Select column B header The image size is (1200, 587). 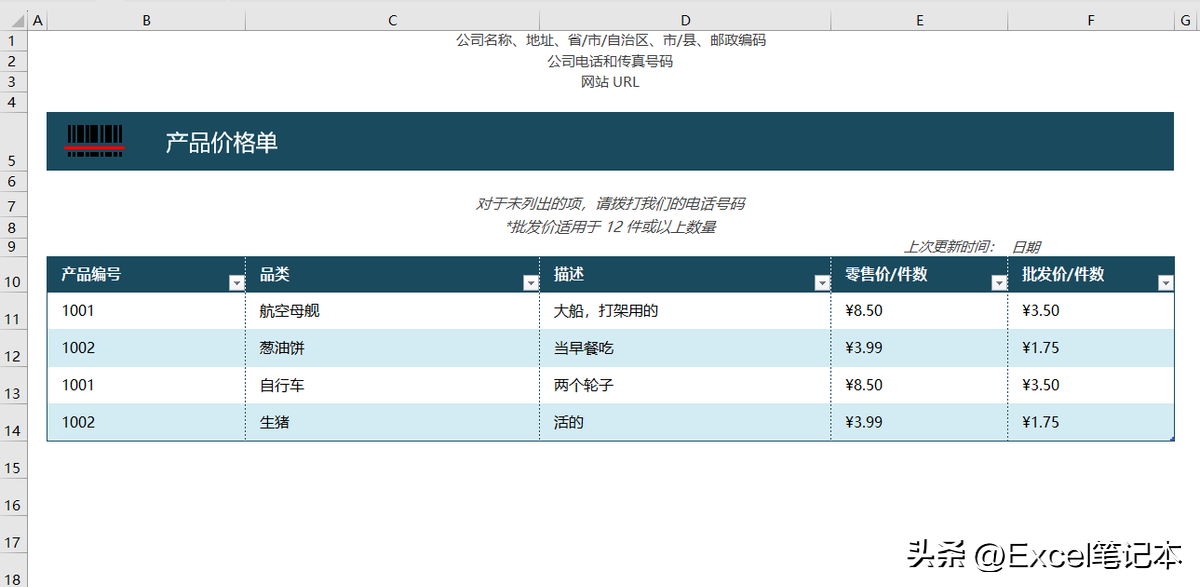point(146,20)
